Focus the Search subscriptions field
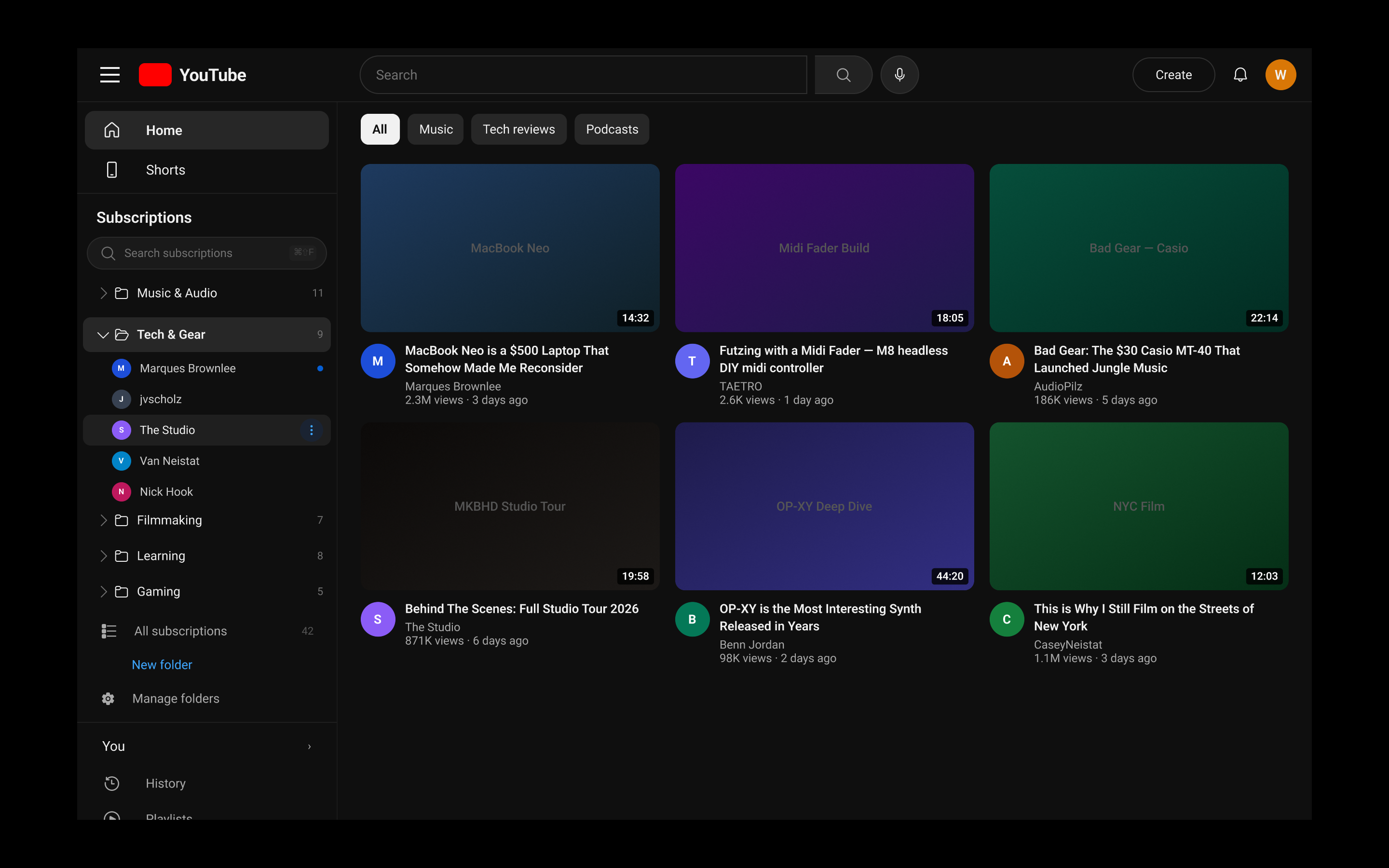The image size is (1389, 868). [206, 253]
